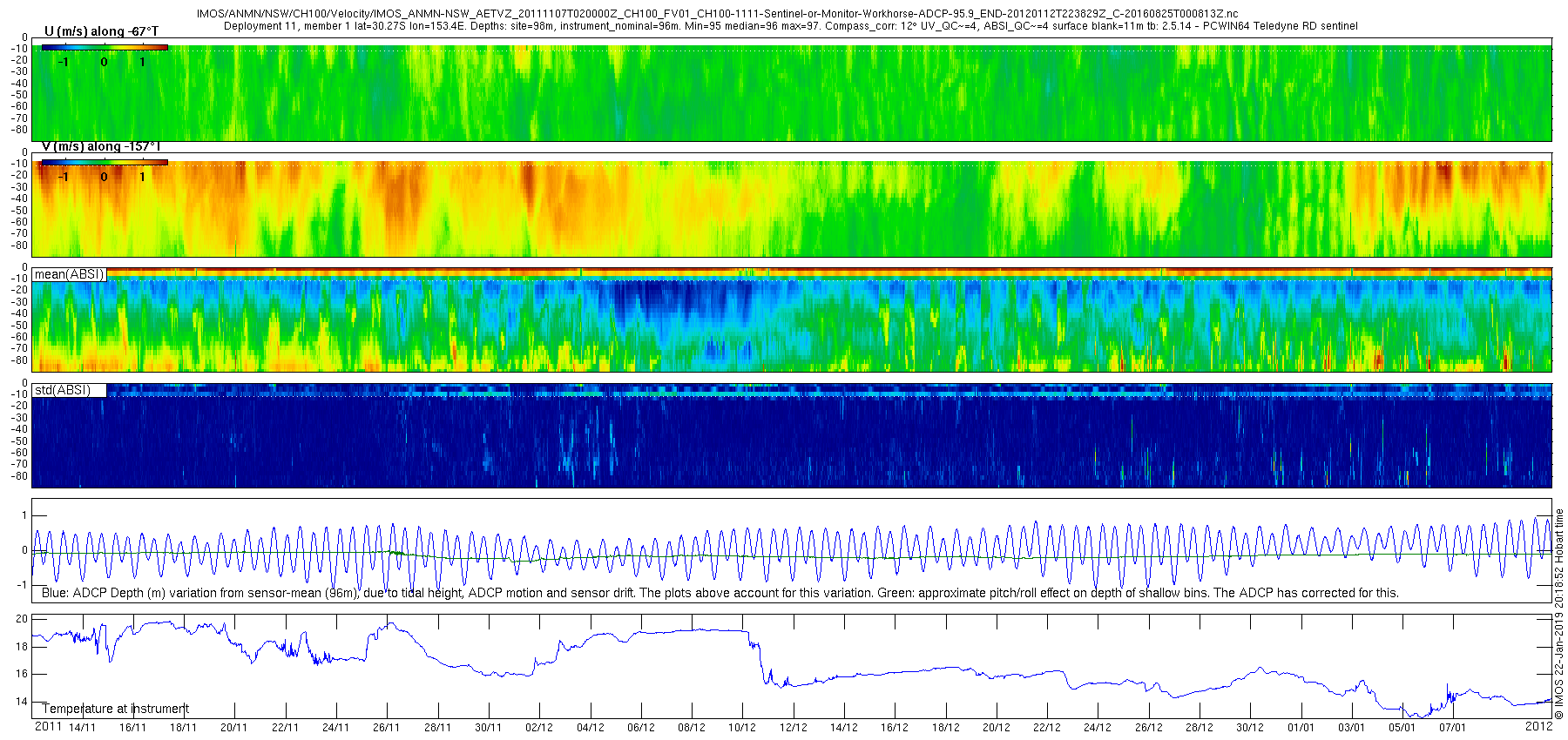Click the 2012 year label on axis
1568x740 pixels.
pos(1538,726)
